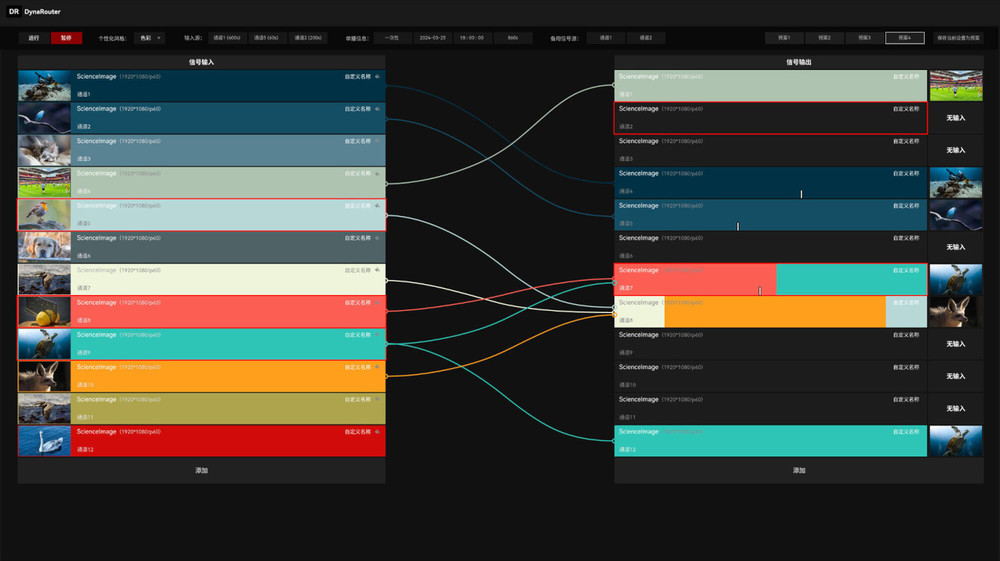
Task: Click the connector node on input 通道4
Action: tap(386, 183)
